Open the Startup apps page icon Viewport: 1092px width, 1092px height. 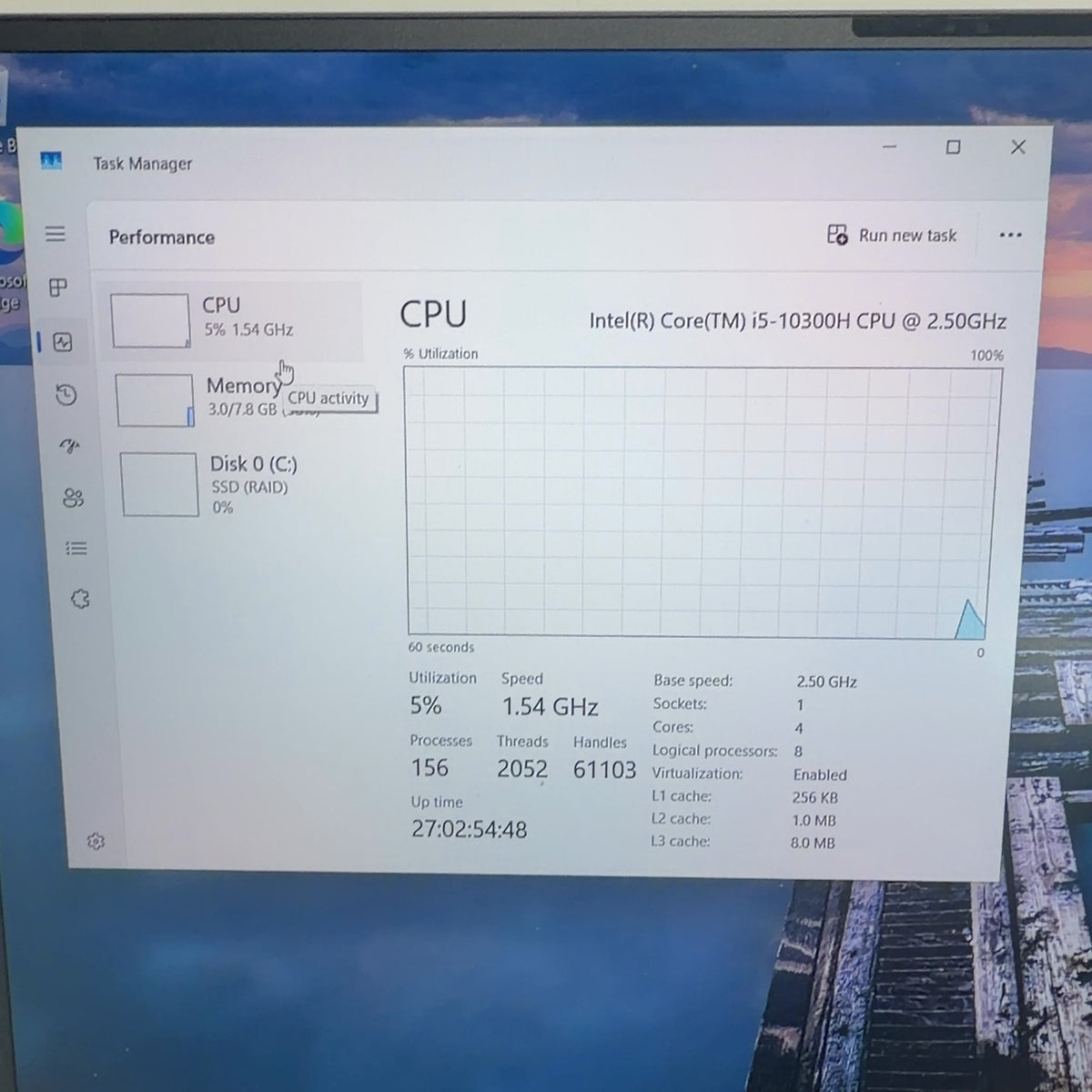(69, 446)
